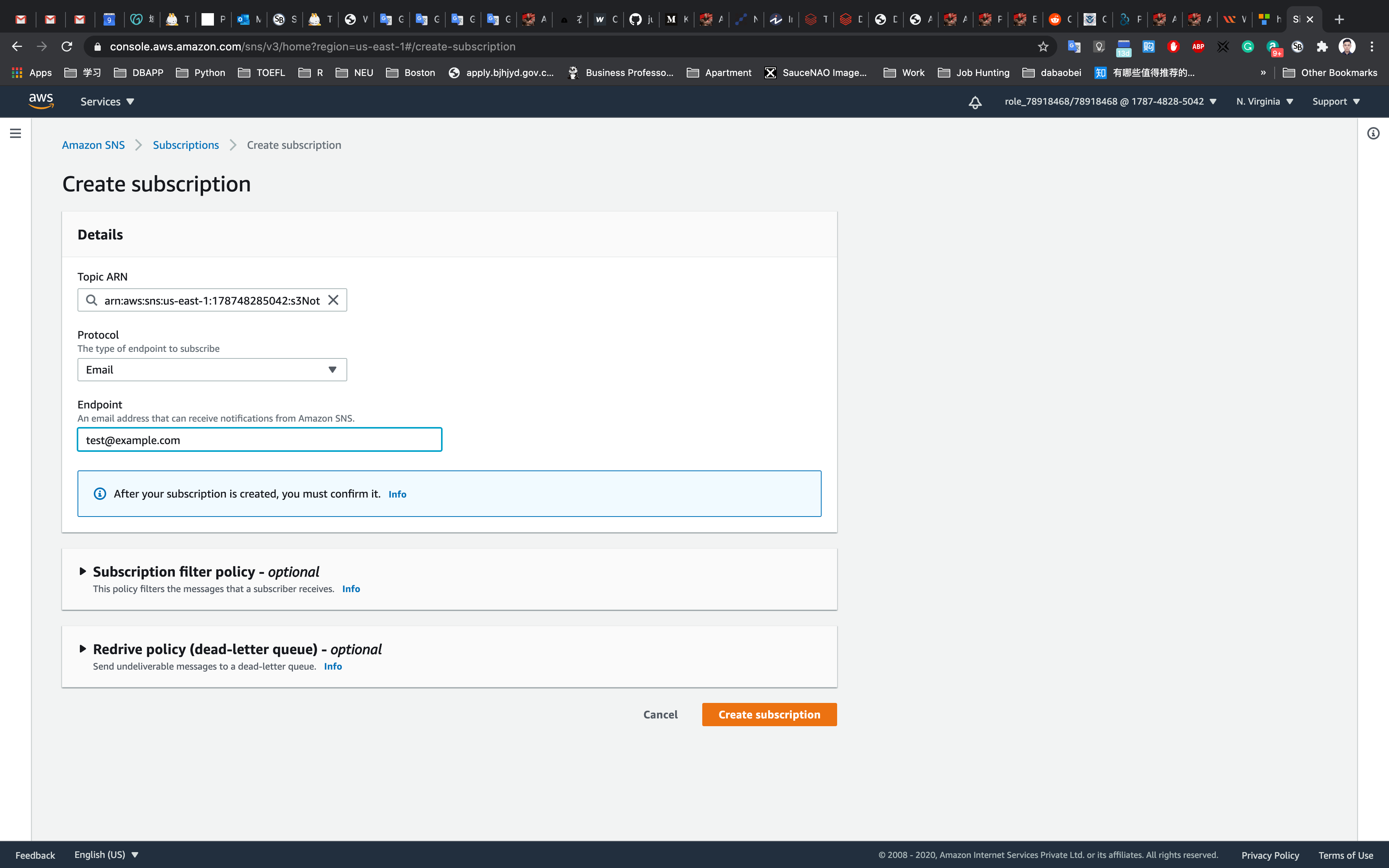This screenshot has width=1389, height=868.
Task: Open the browser Extensions puzzle icon
Action: [1322, 46]
